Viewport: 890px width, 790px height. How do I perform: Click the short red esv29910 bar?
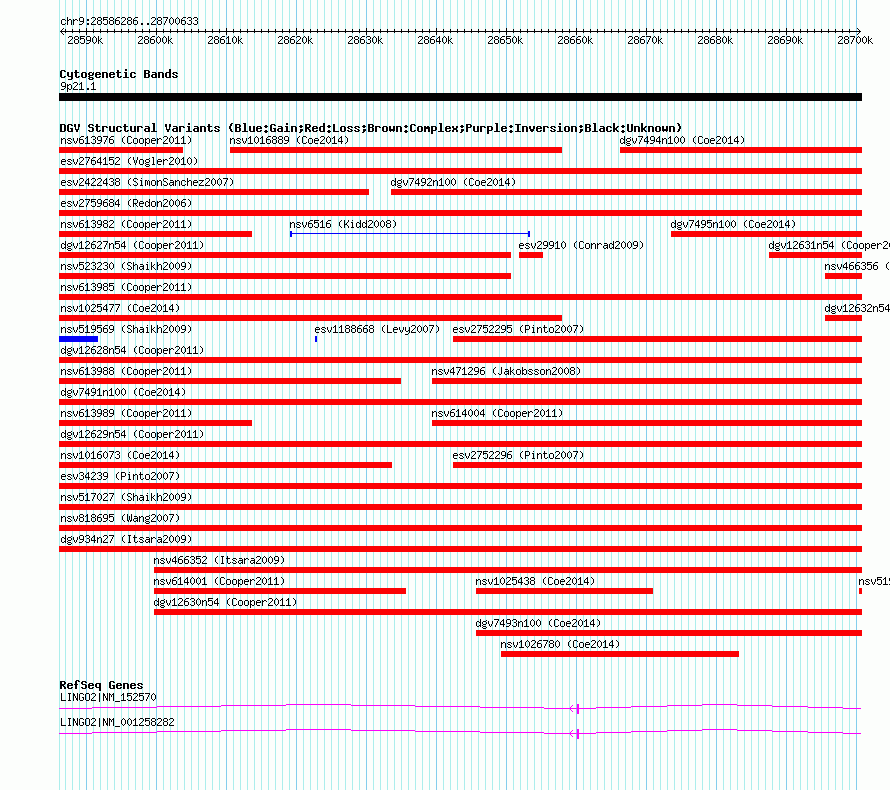[531, 255]
